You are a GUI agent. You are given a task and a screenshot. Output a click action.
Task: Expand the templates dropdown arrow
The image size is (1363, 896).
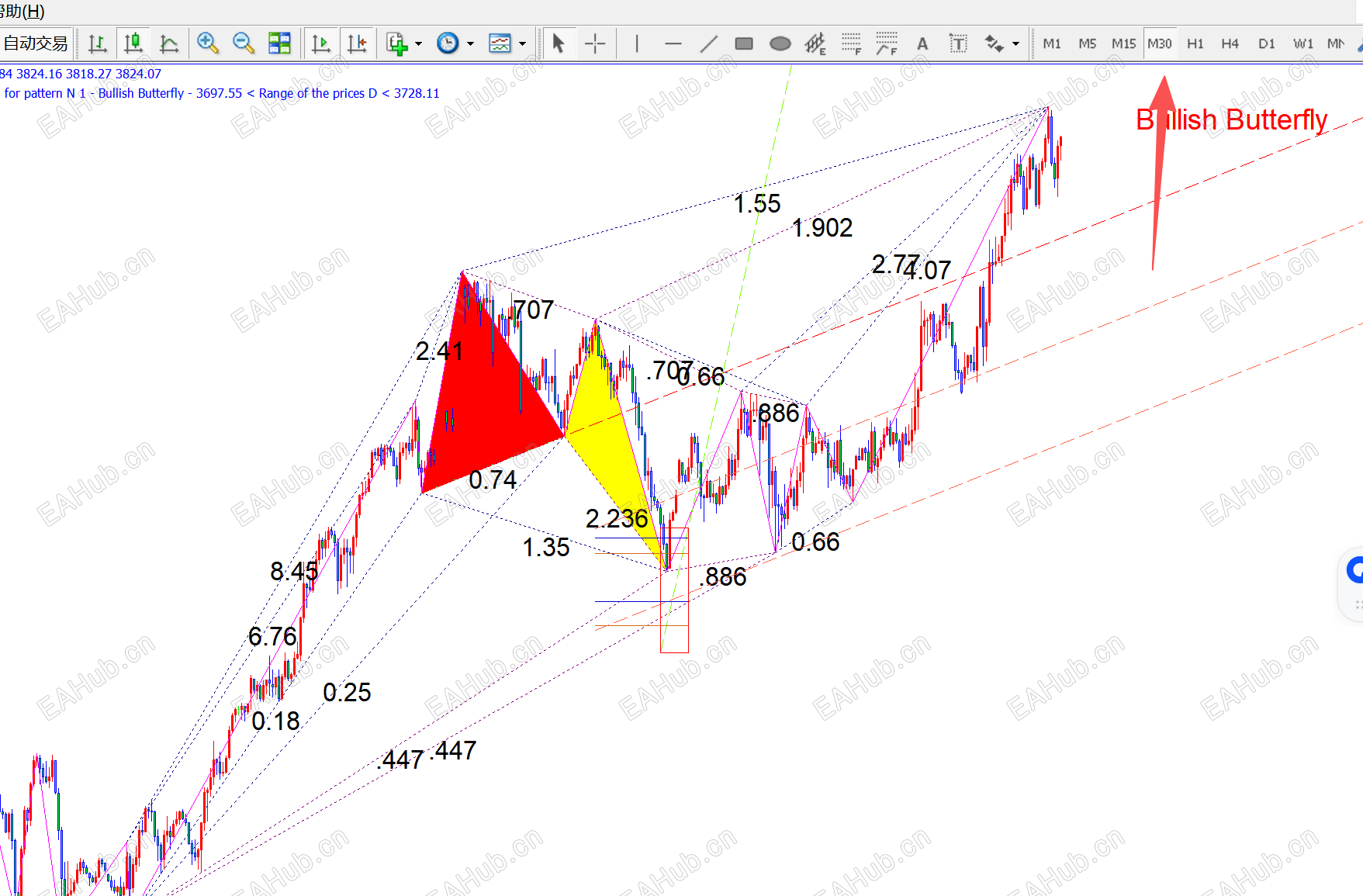pyautogui.click(x=522, y=43)
